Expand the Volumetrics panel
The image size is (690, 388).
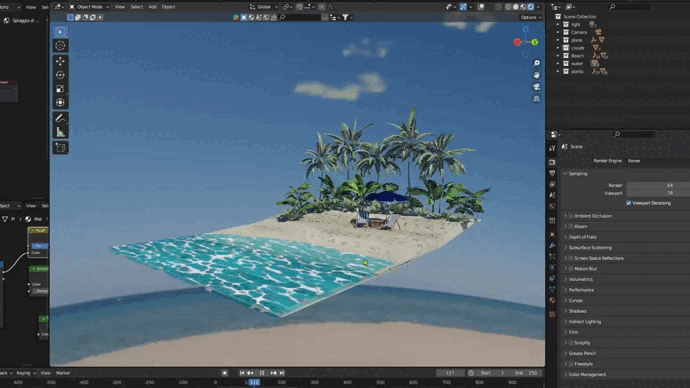coord(580,279)
